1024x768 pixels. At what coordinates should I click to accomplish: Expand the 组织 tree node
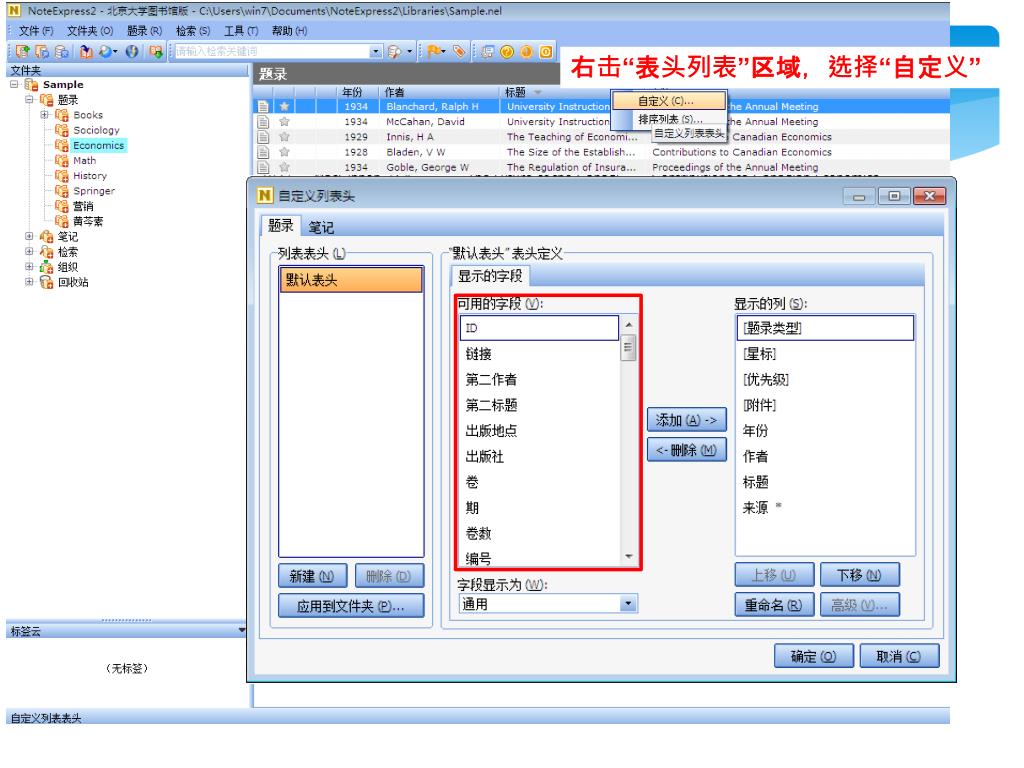29,266
